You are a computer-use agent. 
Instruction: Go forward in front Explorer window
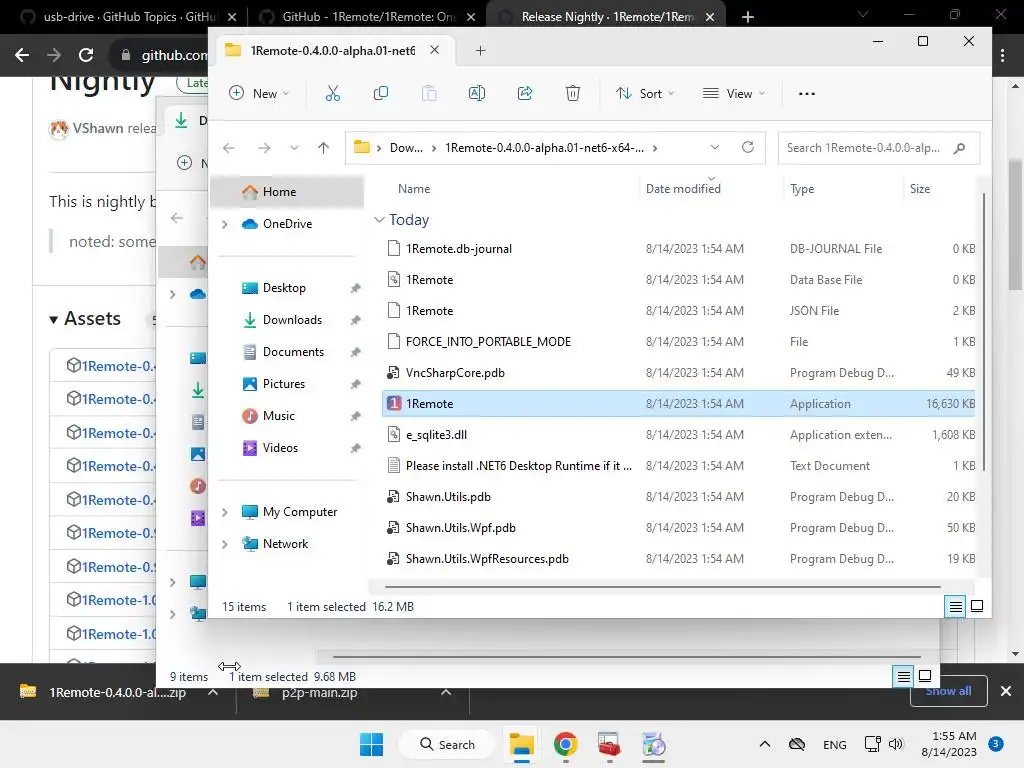(264, 148)
